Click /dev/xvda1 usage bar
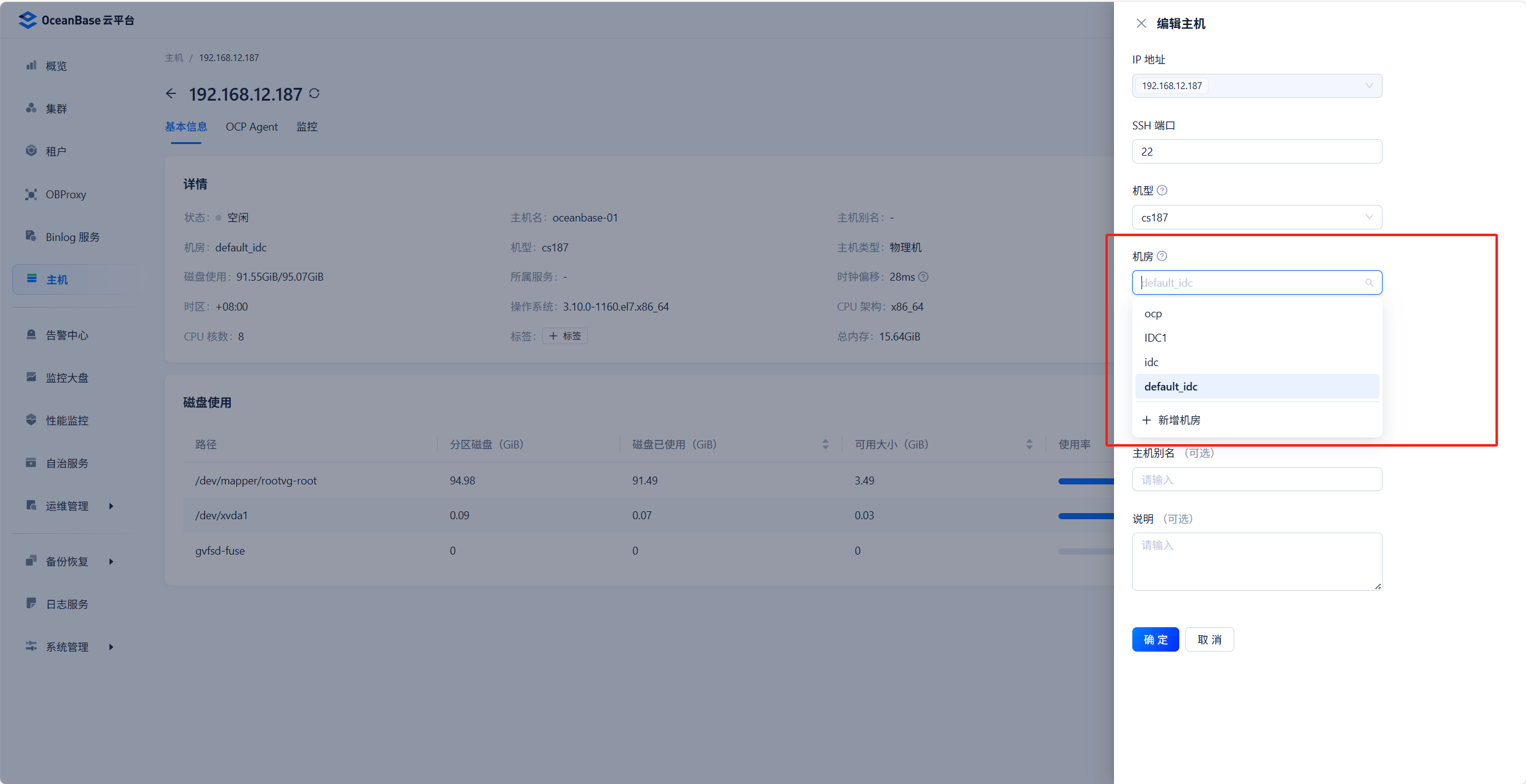This screenshot has width=1526, height=784. (x=1086, y=516)
